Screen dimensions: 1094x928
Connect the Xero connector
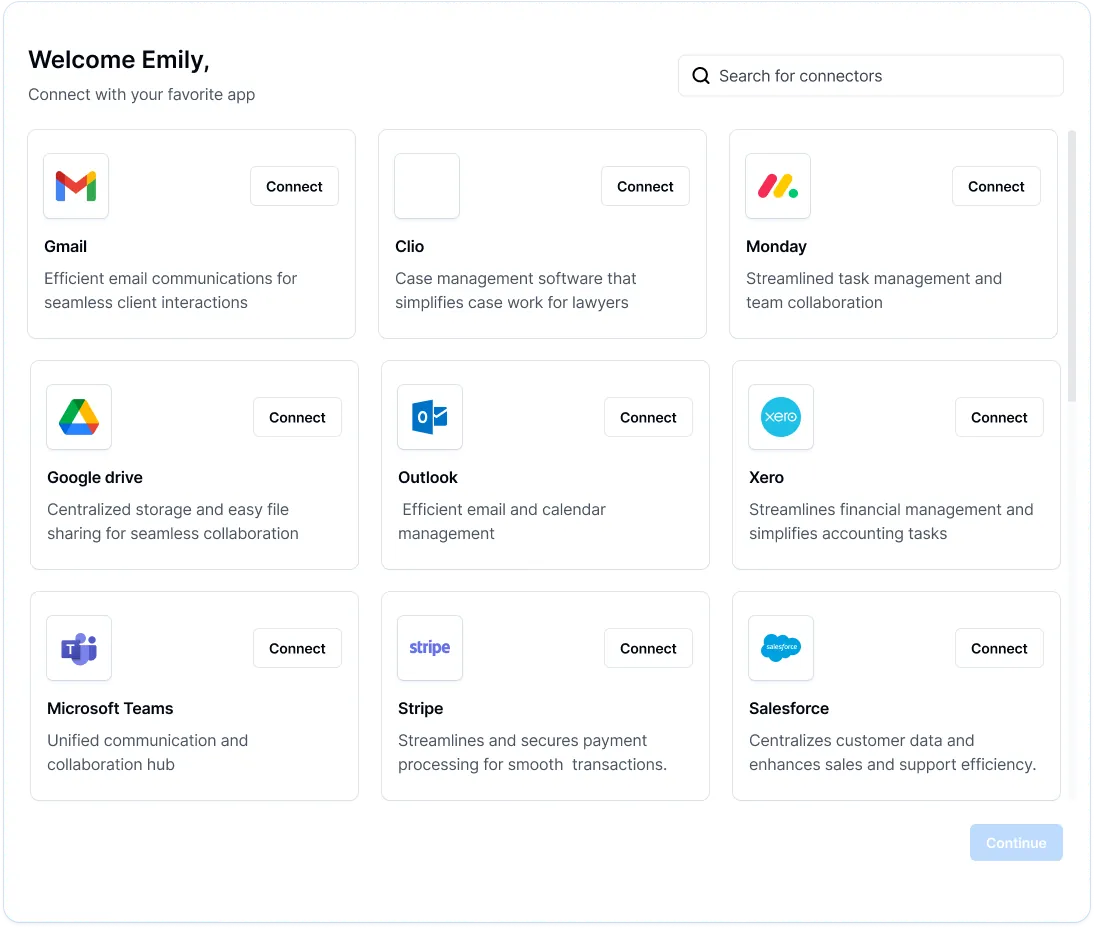[999, 417]
